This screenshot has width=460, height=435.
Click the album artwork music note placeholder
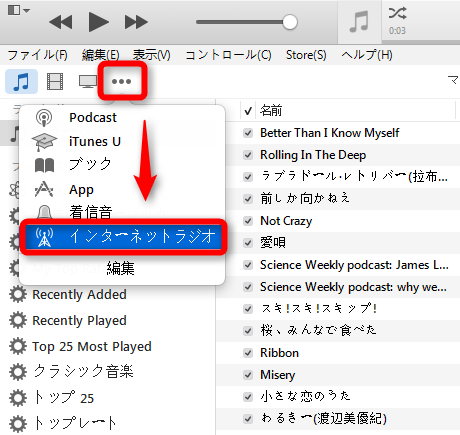tap(359, 22)
